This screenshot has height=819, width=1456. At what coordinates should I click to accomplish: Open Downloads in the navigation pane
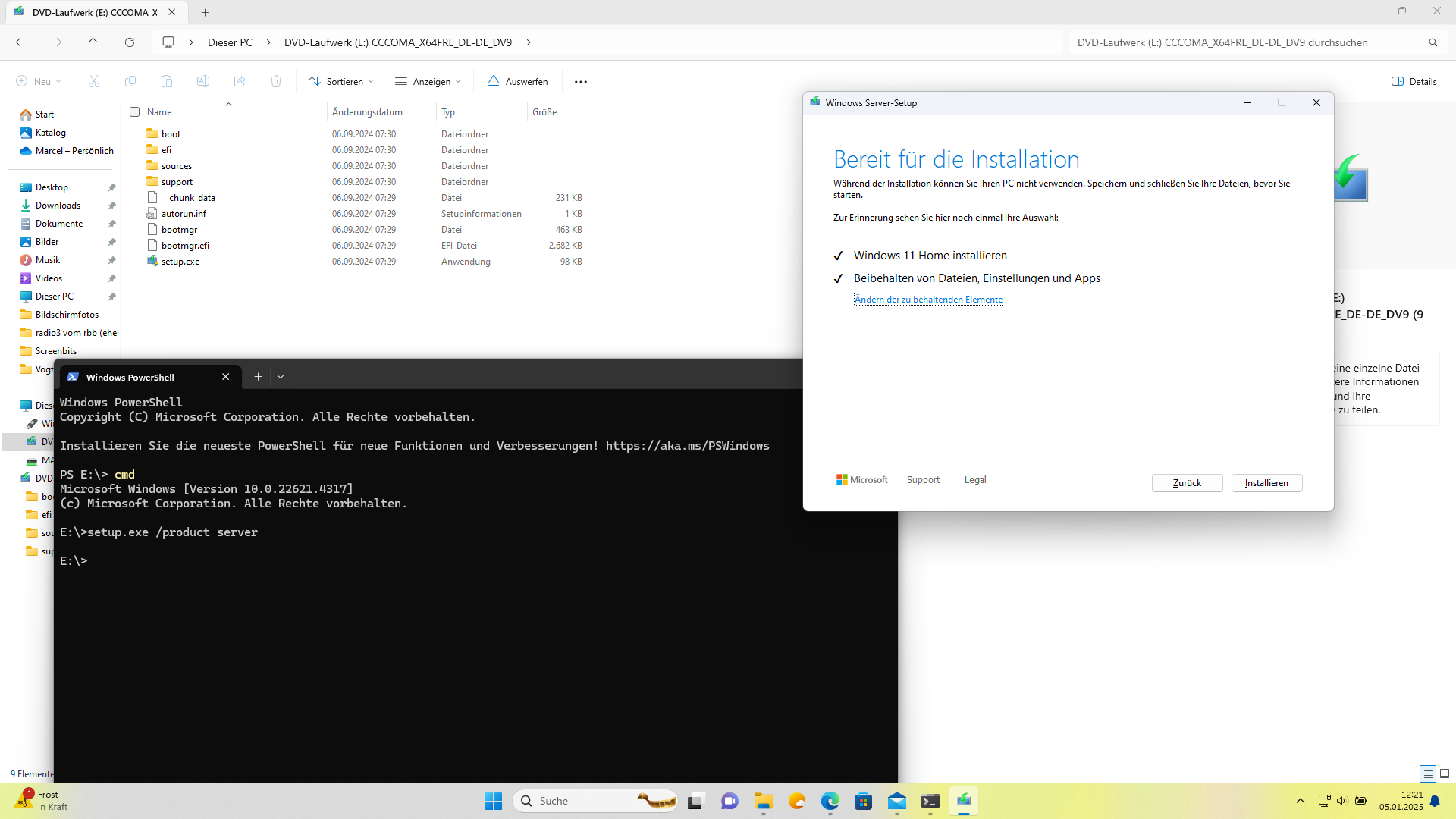(58, 206)
